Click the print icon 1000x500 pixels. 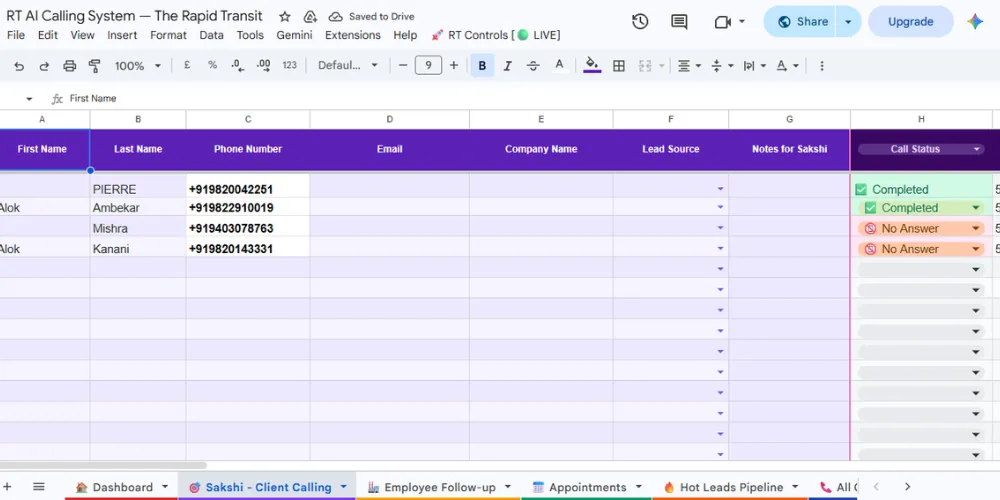coord(70,66)
